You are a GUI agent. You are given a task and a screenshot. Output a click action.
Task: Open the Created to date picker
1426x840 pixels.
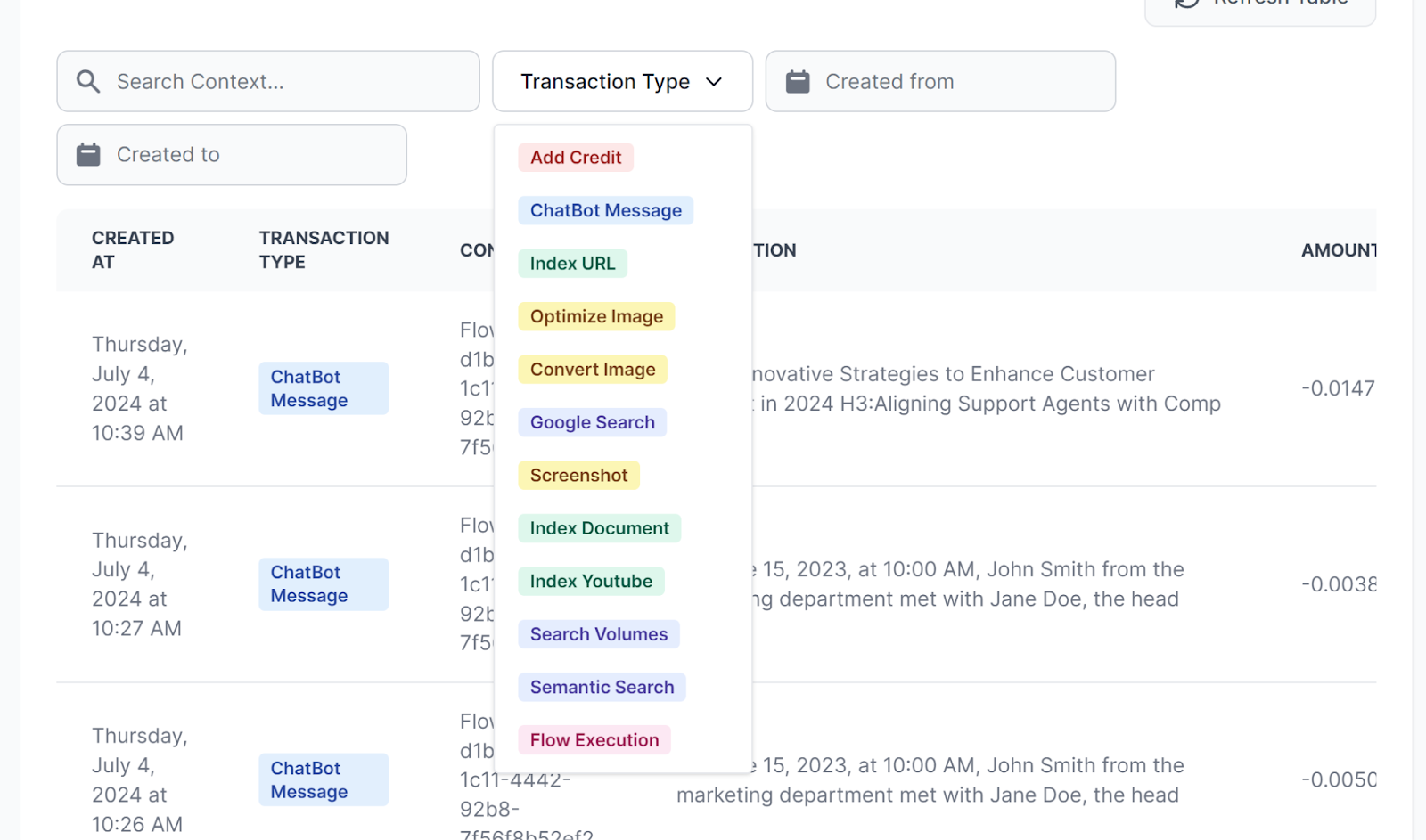point(231,154)
